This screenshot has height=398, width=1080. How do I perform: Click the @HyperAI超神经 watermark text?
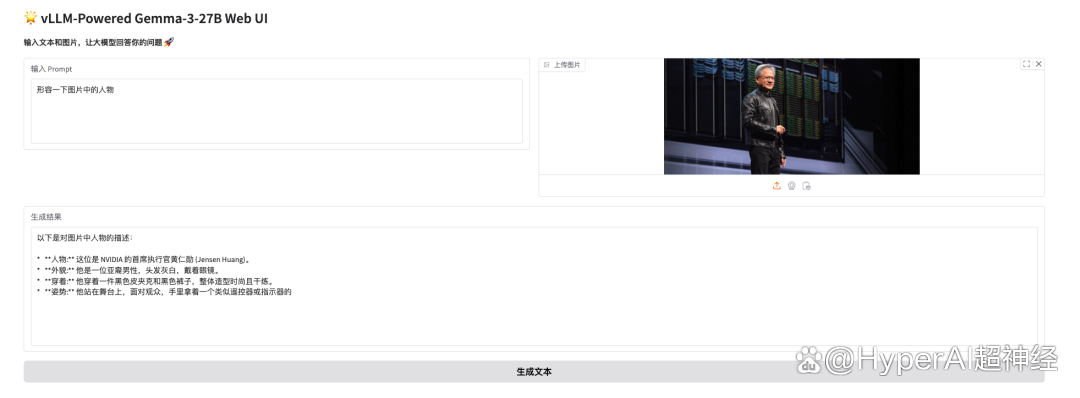tap(941, 359)
